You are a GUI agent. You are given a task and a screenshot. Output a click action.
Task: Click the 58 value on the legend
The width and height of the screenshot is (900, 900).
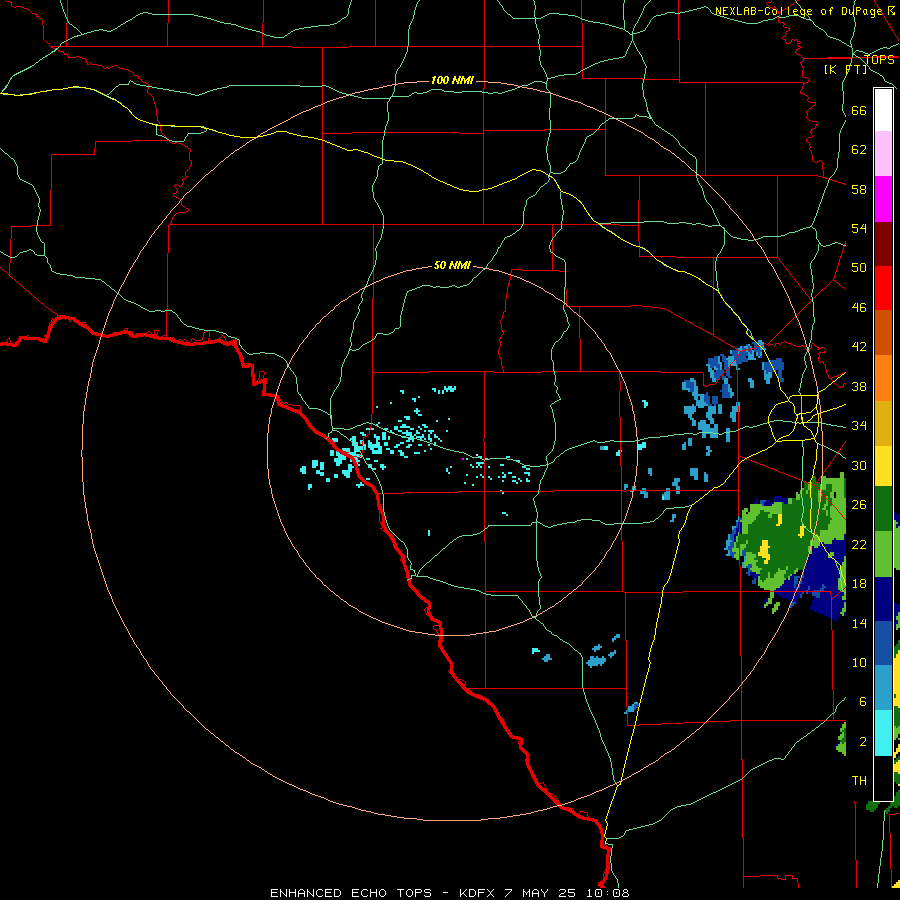click(x=859, y=189)
